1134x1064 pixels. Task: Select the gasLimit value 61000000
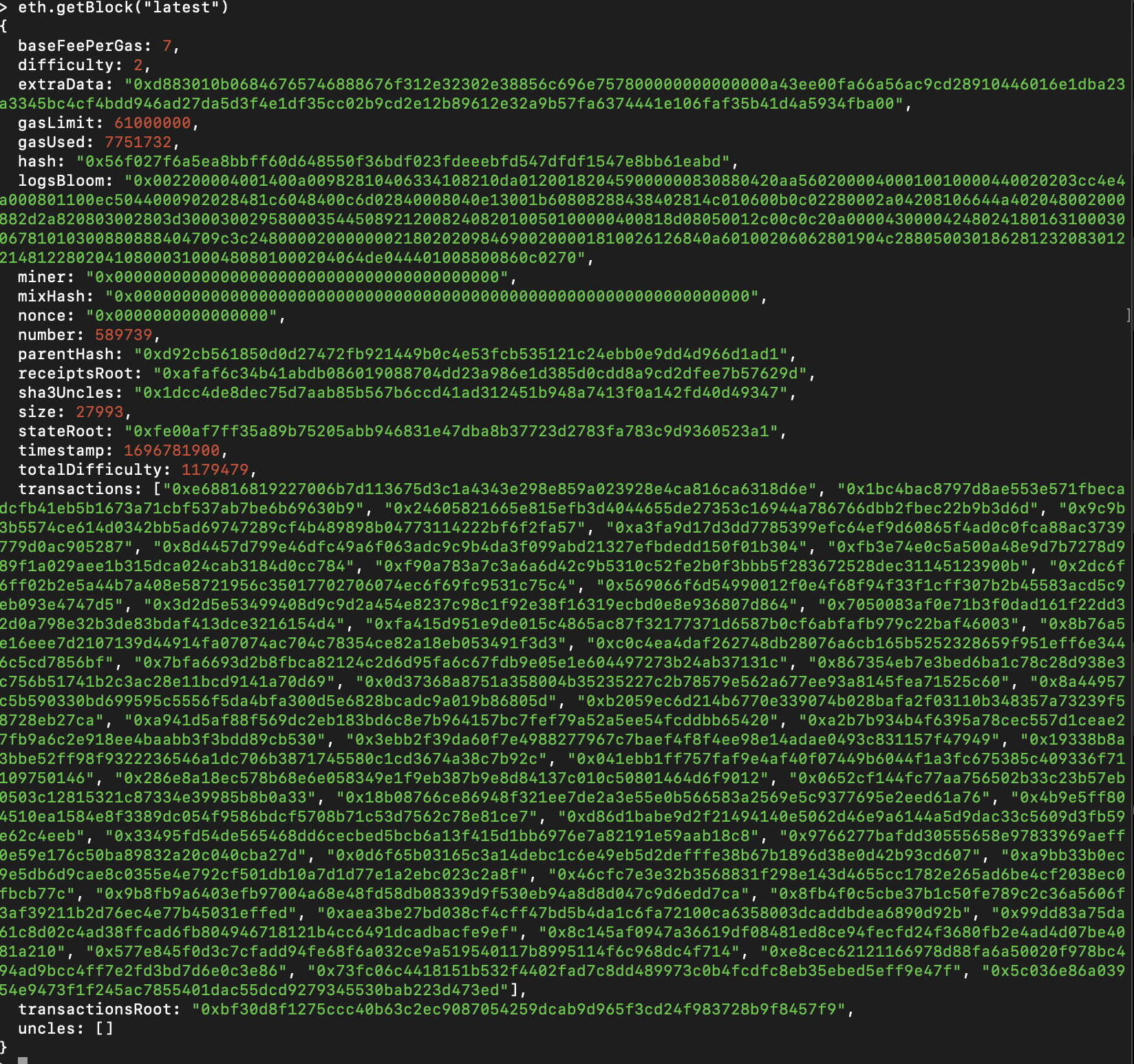tap(153, 123)
